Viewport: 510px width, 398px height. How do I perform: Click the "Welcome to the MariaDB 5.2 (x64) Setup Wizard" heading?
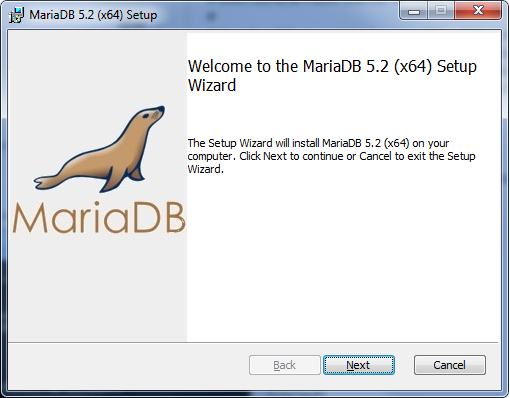(332, 76)
